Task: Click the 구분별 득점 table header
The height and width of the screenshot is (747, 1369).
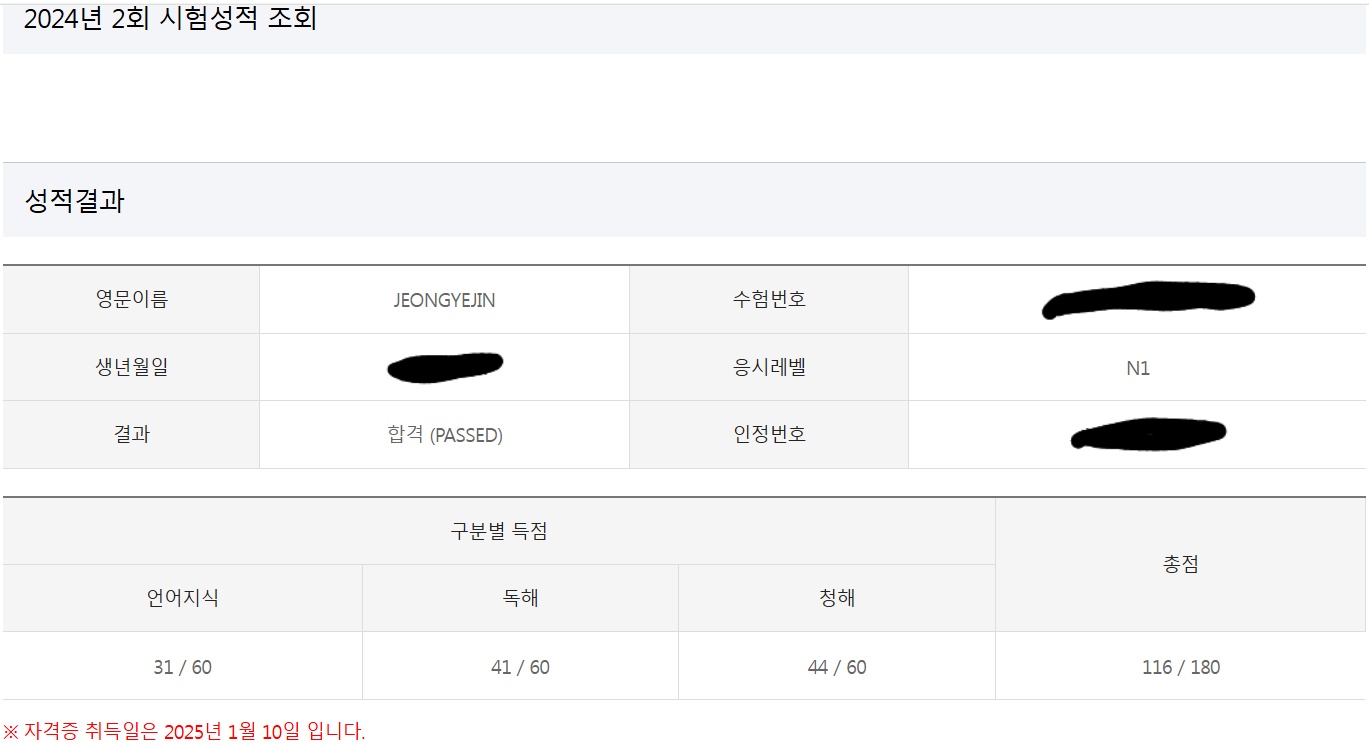Action: pos(499,532)
